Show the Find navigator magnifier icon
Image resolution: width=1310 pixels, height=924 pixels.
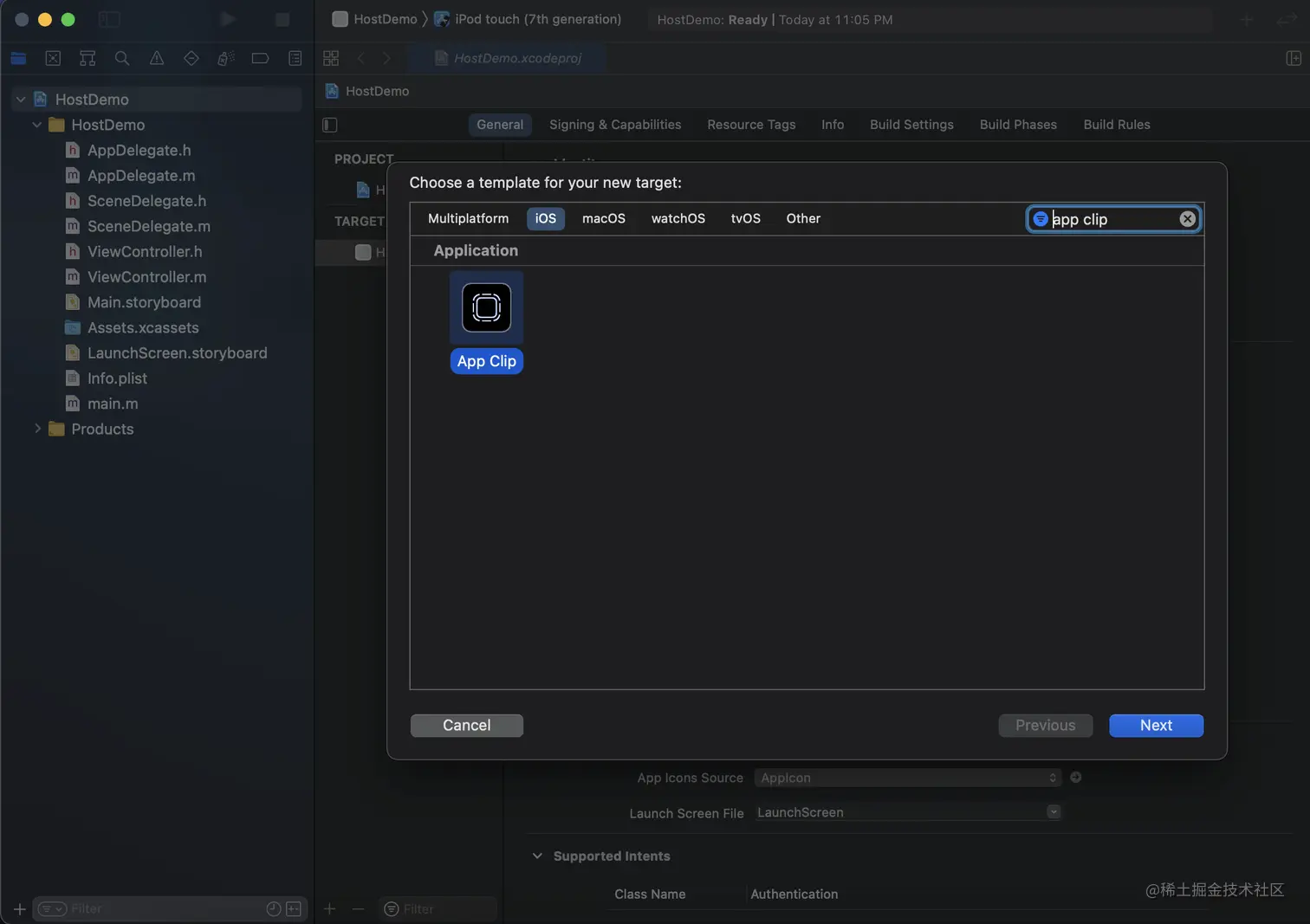122,58
